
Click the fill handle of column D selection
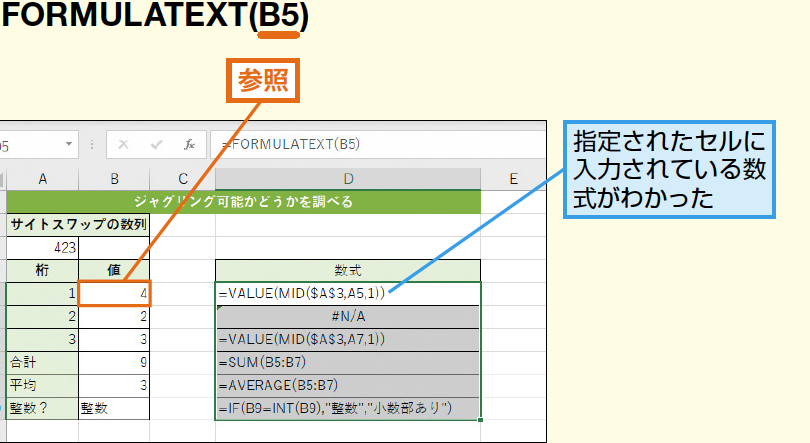(x=480, y=420)
